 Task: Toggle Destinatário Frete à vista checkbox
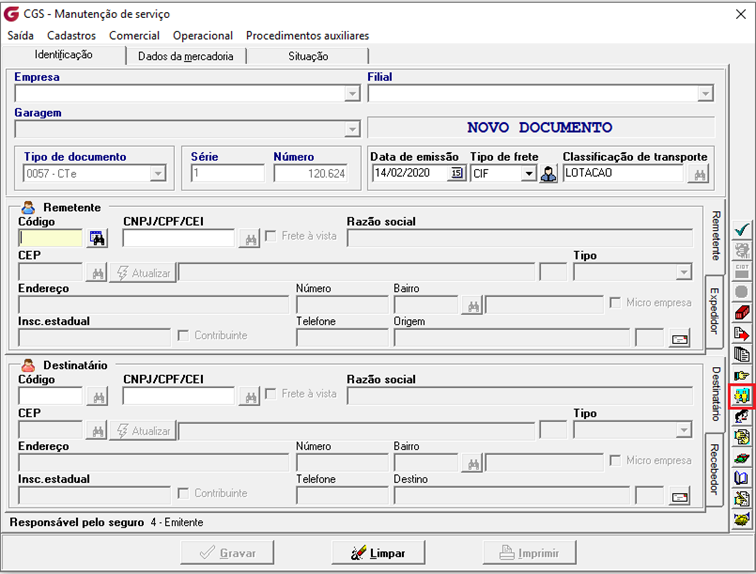click(x=271, y=394)
